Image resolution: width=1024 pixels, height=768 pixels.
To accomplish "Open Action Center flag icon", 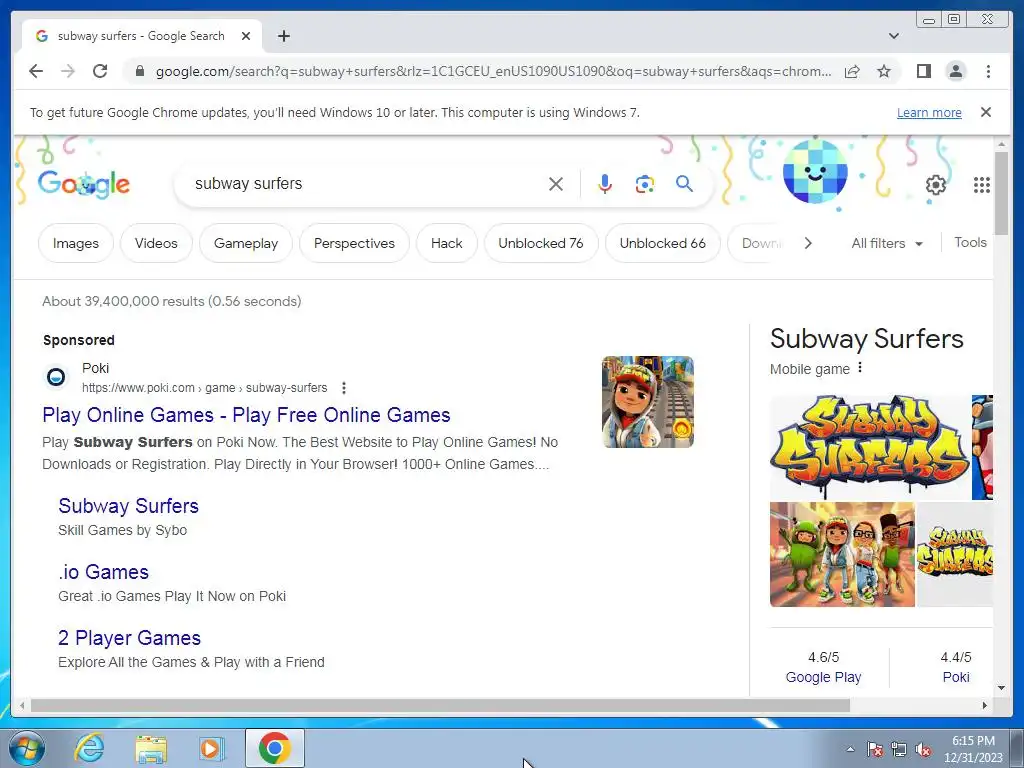I will click(x=874, y=749).
